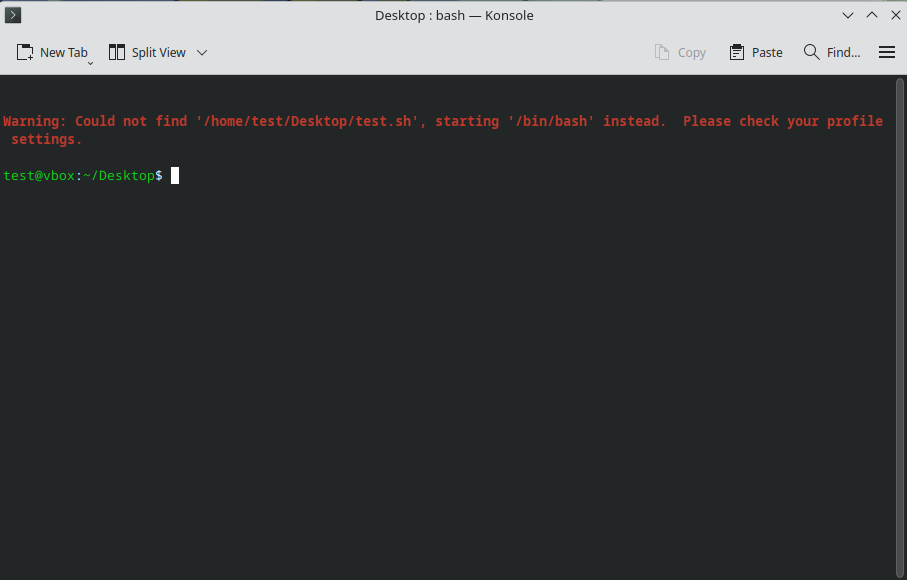Click the Split View button

click(148, 53)
